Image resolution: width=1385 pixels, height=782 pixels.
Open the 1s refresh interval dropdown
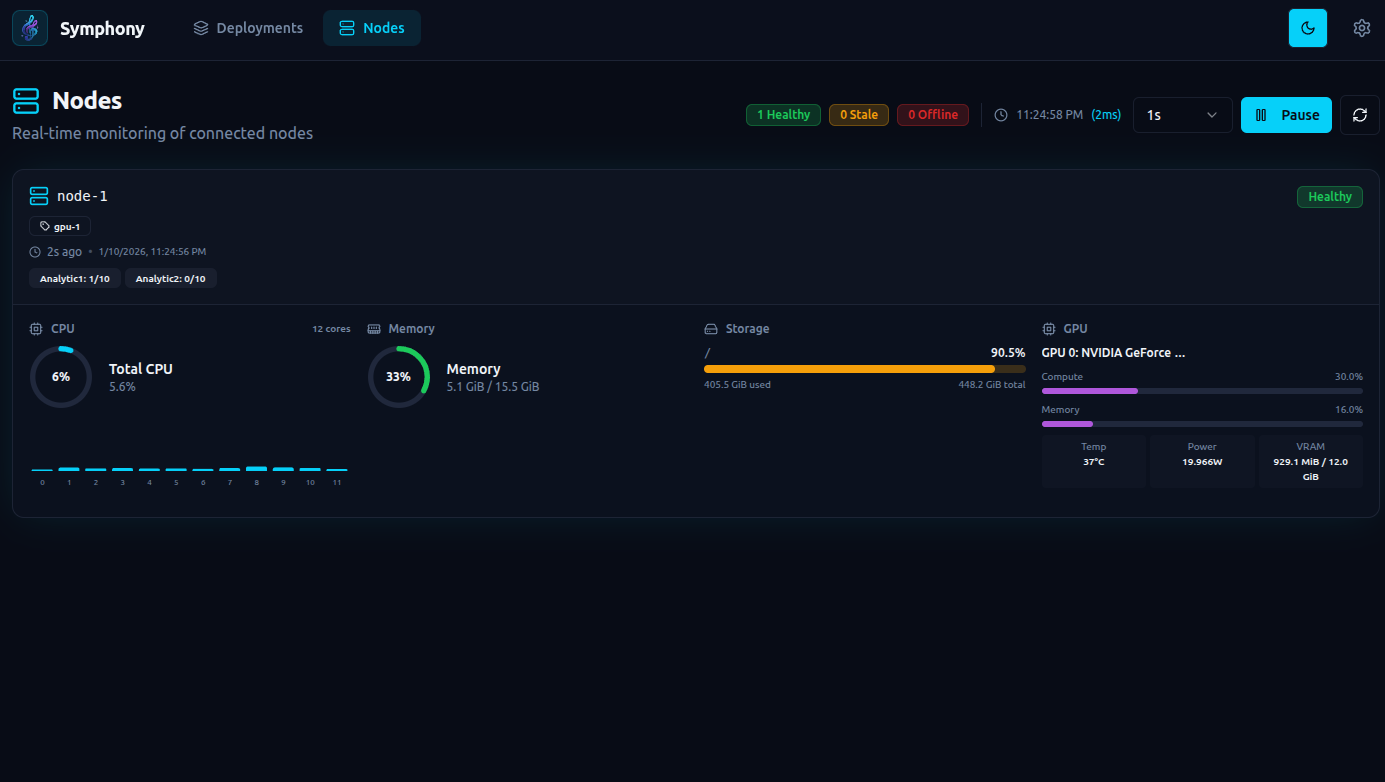point(1183,115)
